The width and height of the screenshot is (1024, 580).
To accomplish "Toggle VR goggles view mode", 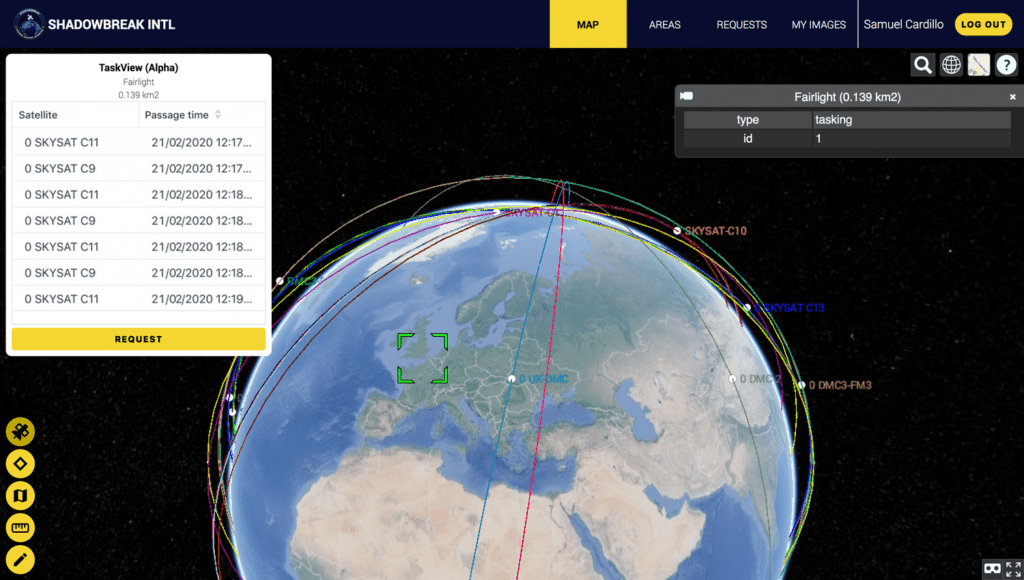I will 993,567.
